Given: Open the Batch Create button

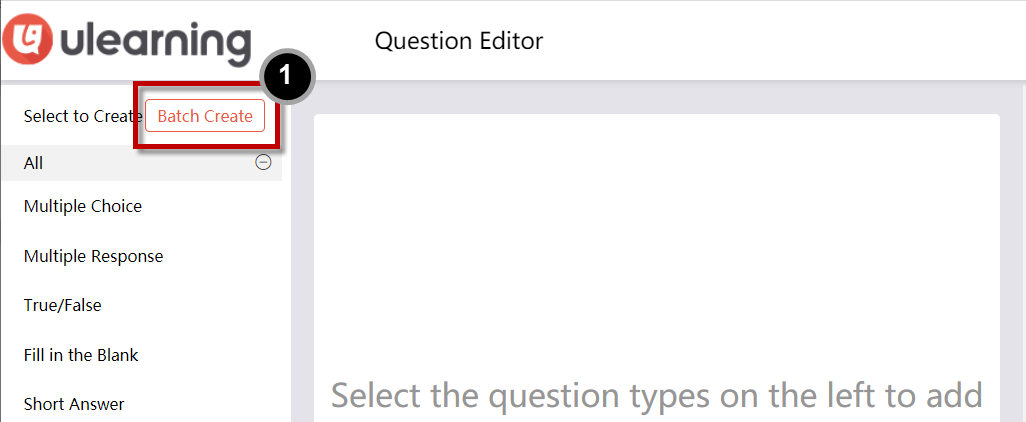Looking at the screenshot, I should pos(205,116).
